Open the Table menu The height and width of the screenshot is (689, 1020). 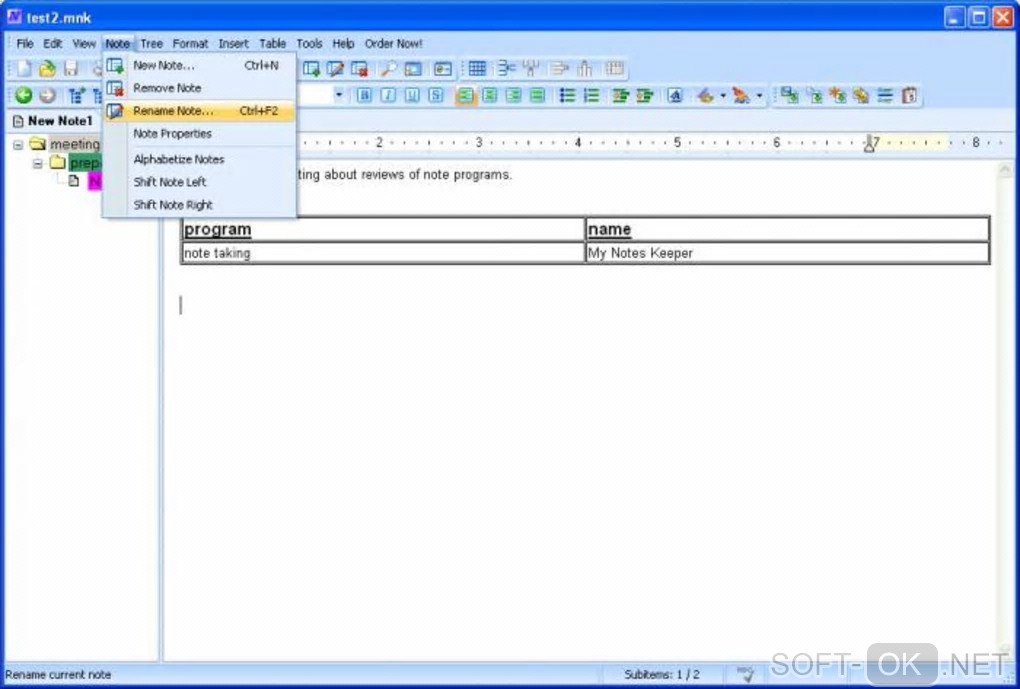point(273,44)
